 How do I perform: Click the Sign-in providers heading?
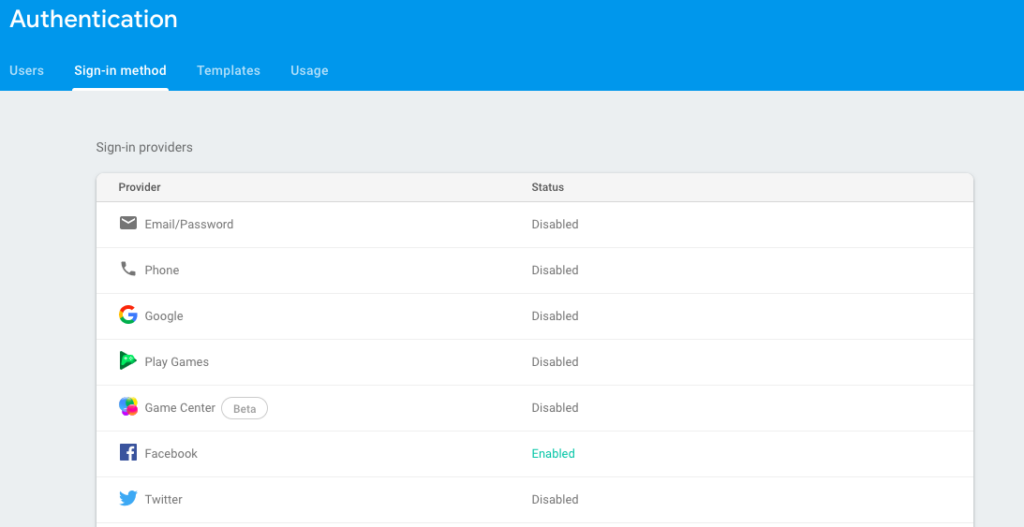coord(144,148)
